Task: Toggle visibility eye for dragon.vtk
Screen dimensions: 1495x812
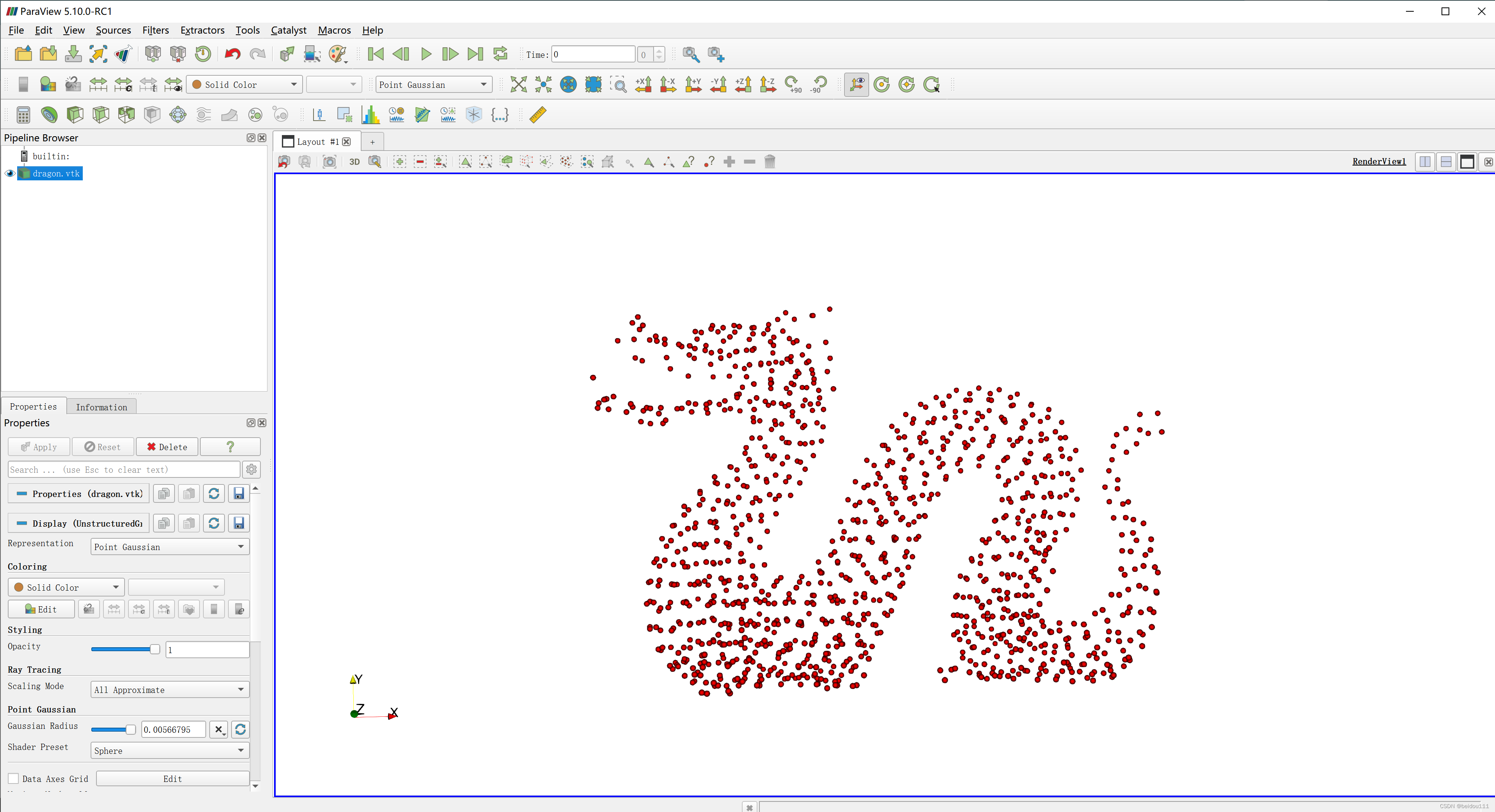Action: click(x=10, y=174)
